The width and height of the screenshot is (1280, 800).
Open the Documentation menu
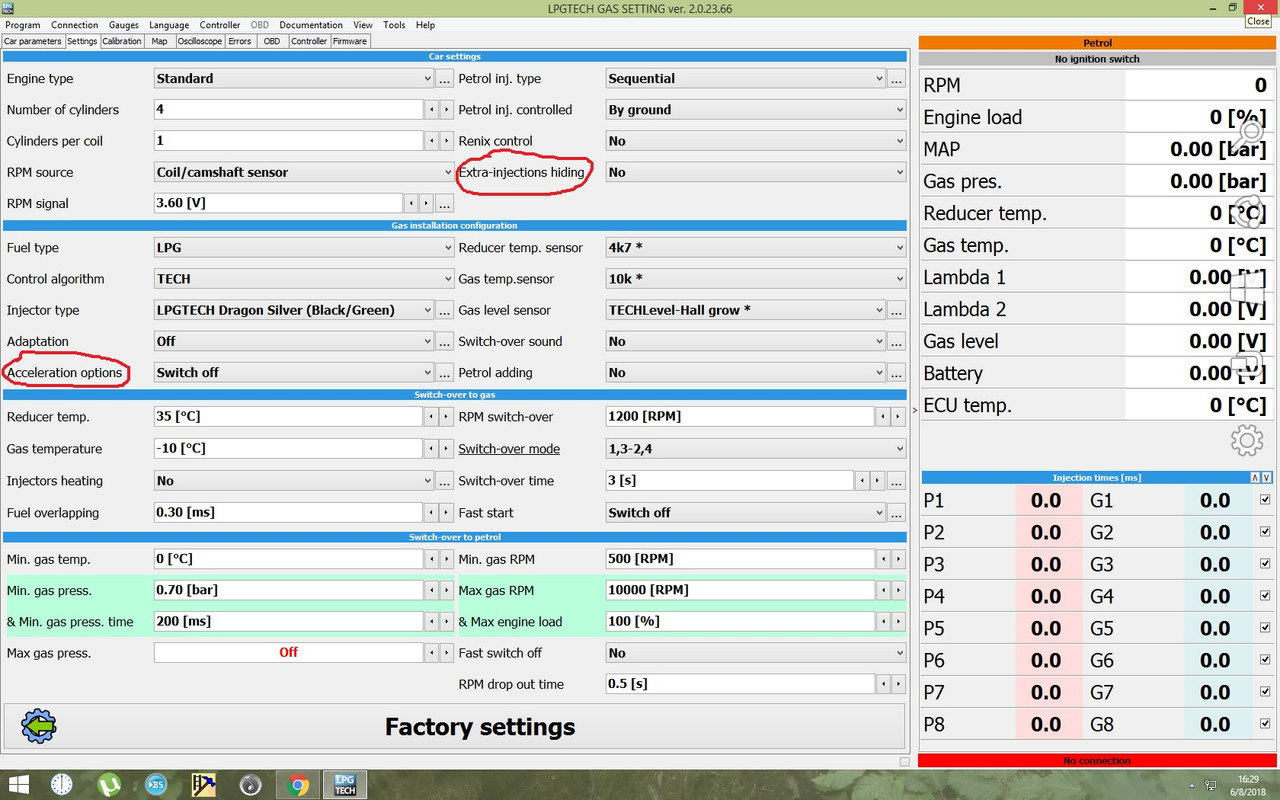(x=311, y=25)
